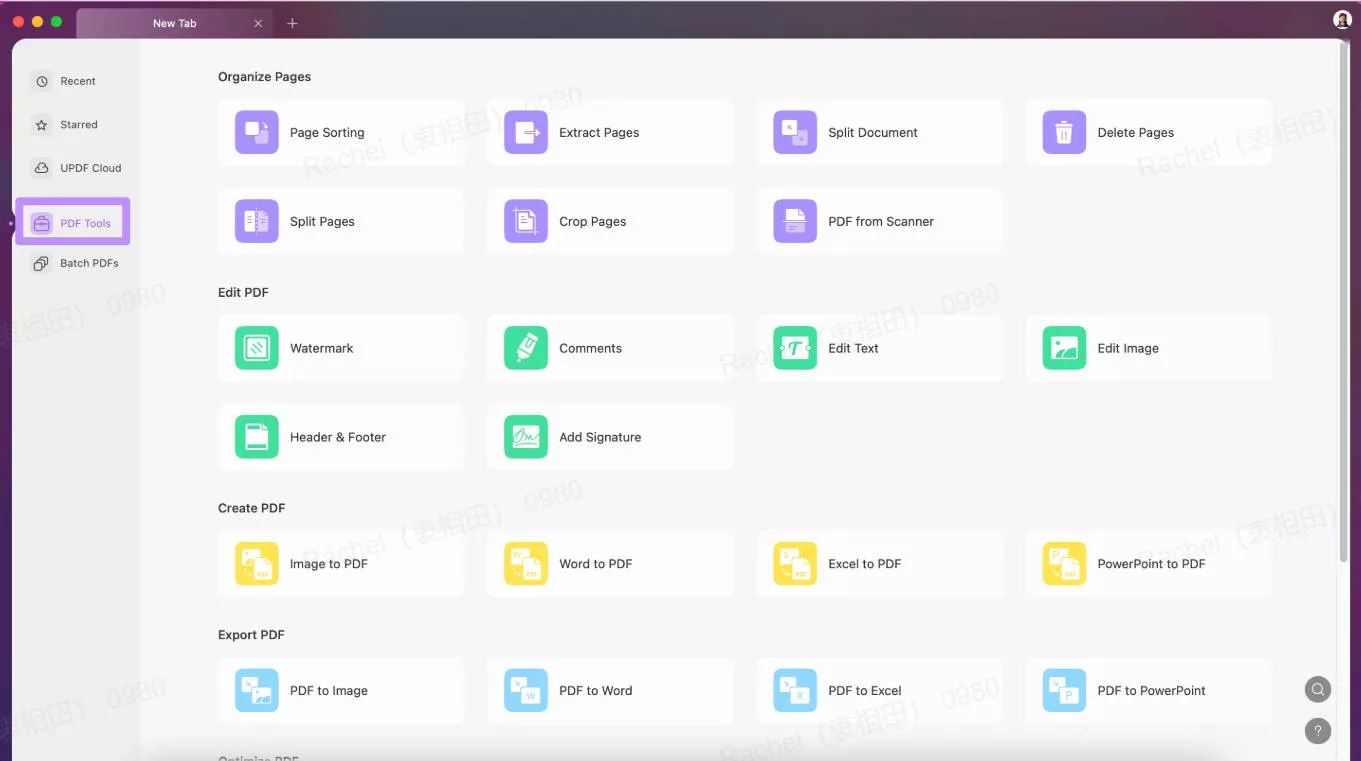
Task: Click the Export PDF section heading
Action: tap(251, 635)
